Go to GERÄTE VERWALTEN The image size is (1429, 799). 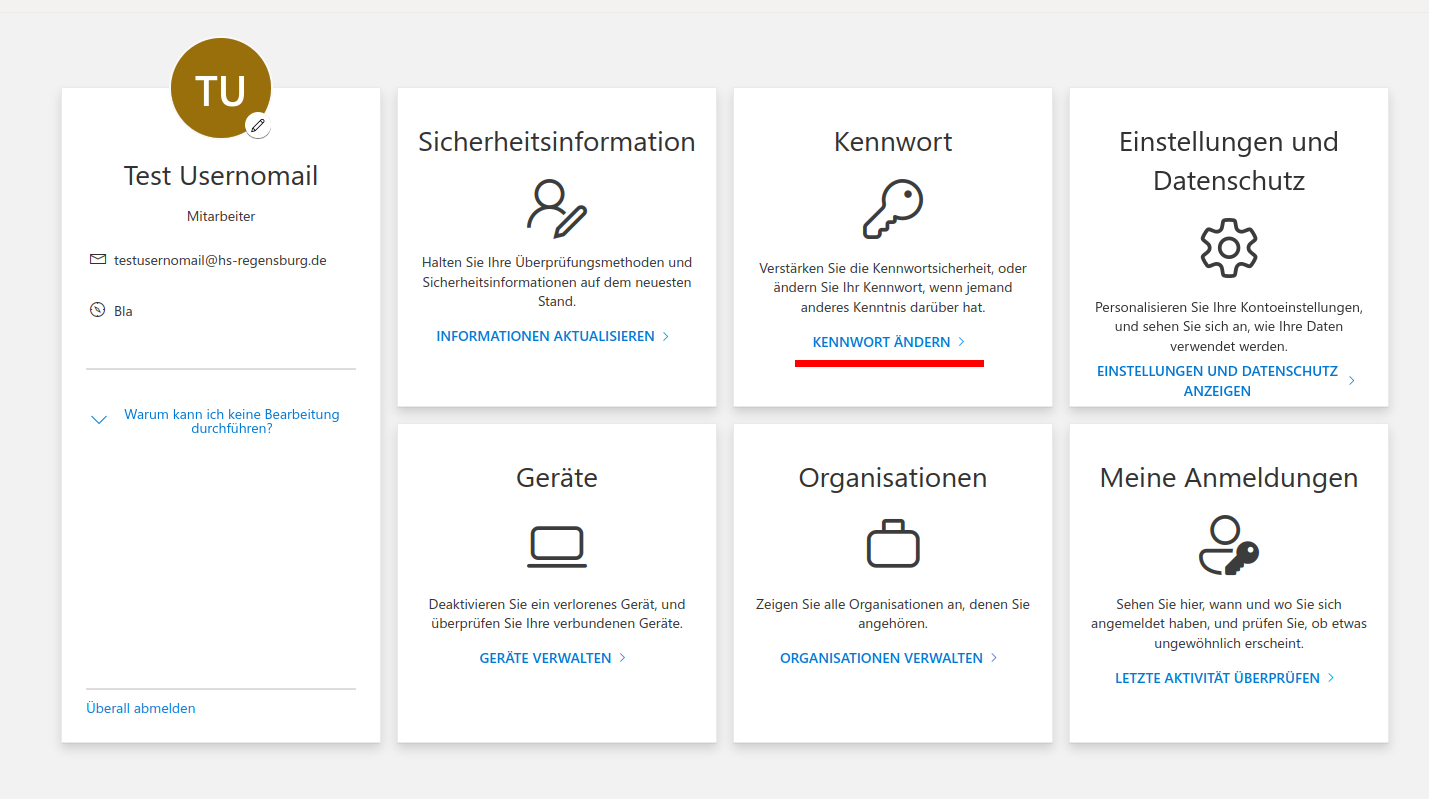[x=545, y=658]
